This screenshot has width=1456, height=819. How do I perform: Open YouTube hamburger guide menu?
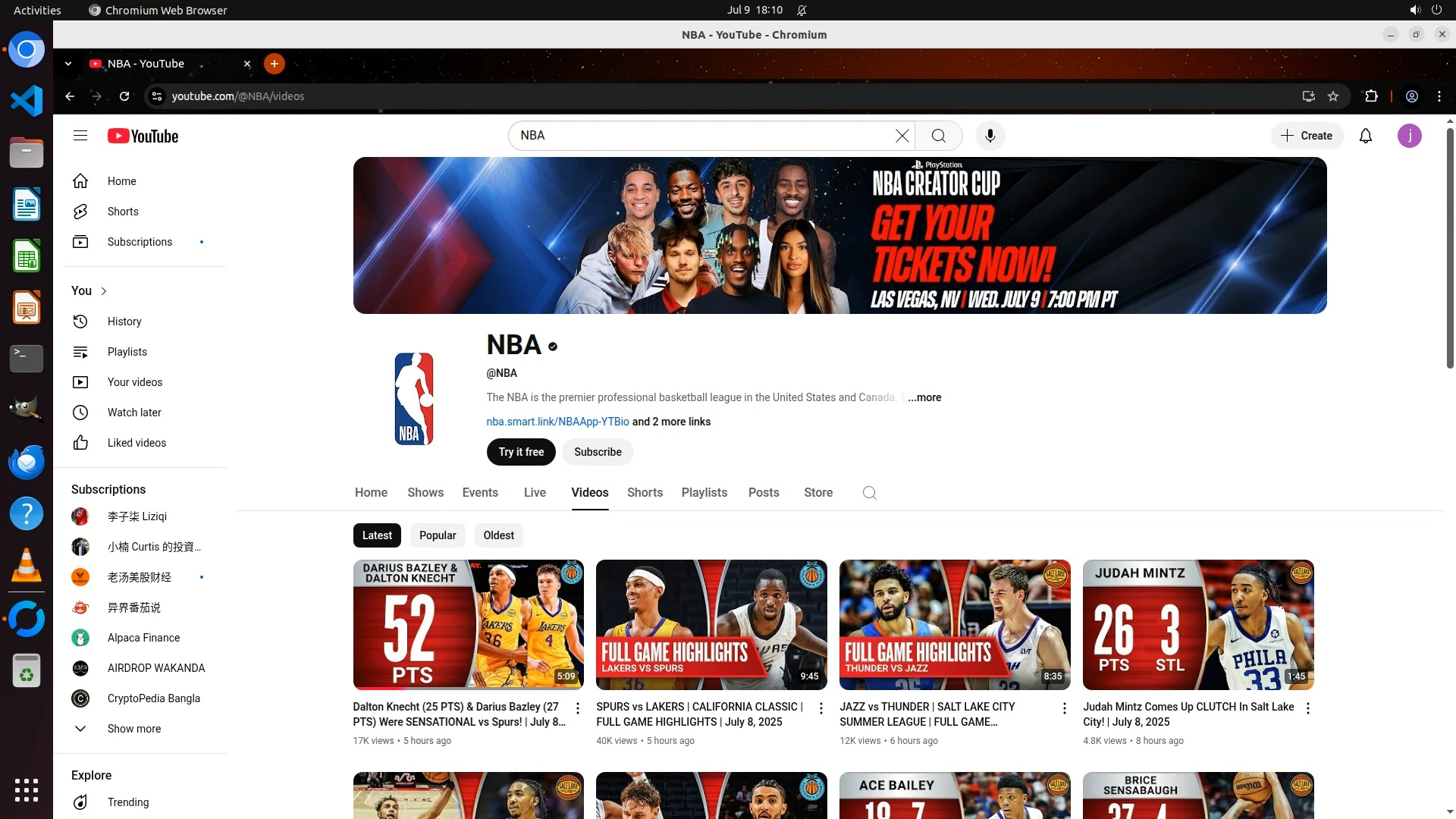point(80,136)
